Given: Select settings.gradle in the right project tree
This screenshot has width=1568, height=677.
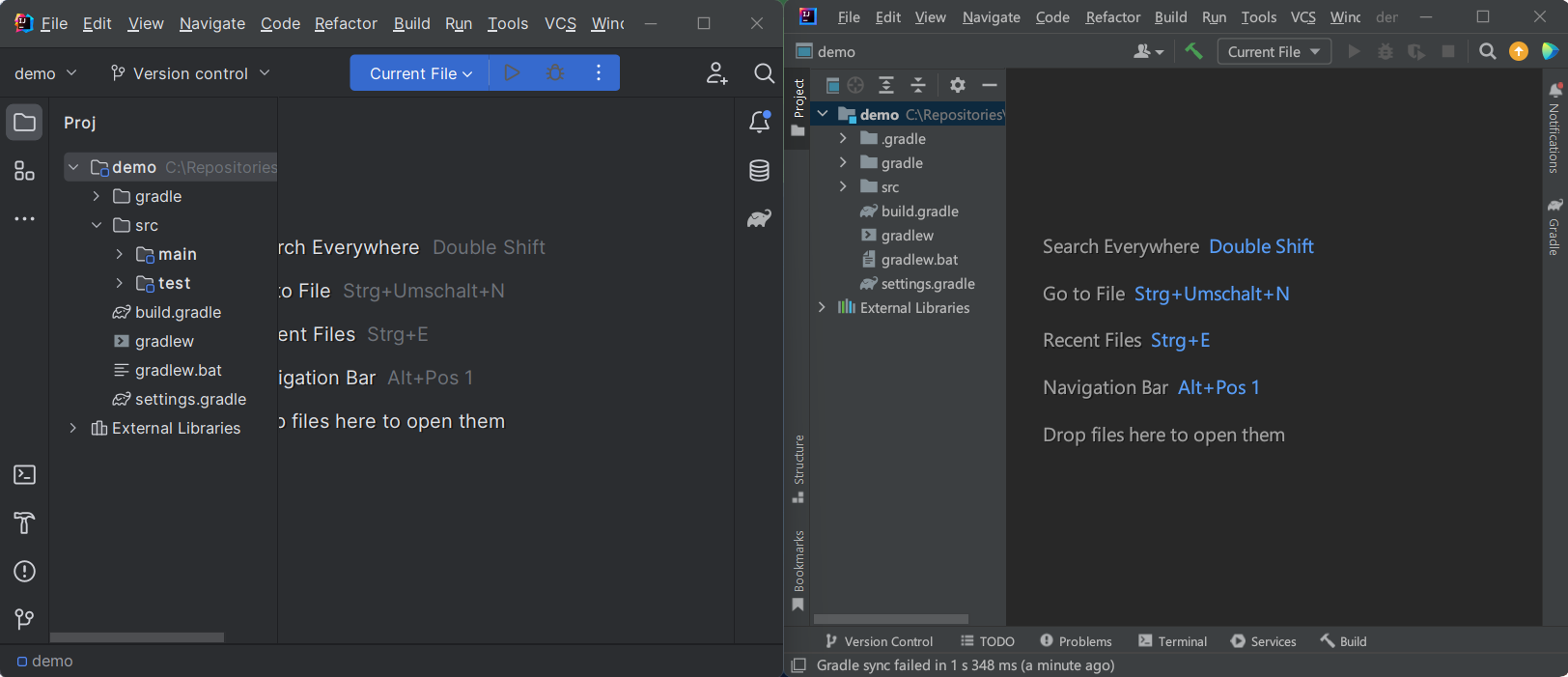Looking at the screenshot, I should 927,284.
